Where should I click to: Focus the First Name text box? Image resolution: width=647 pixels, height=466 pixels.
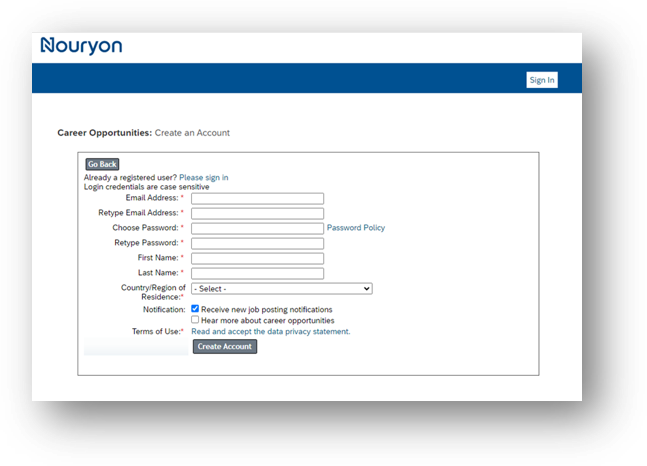point(257,258)
